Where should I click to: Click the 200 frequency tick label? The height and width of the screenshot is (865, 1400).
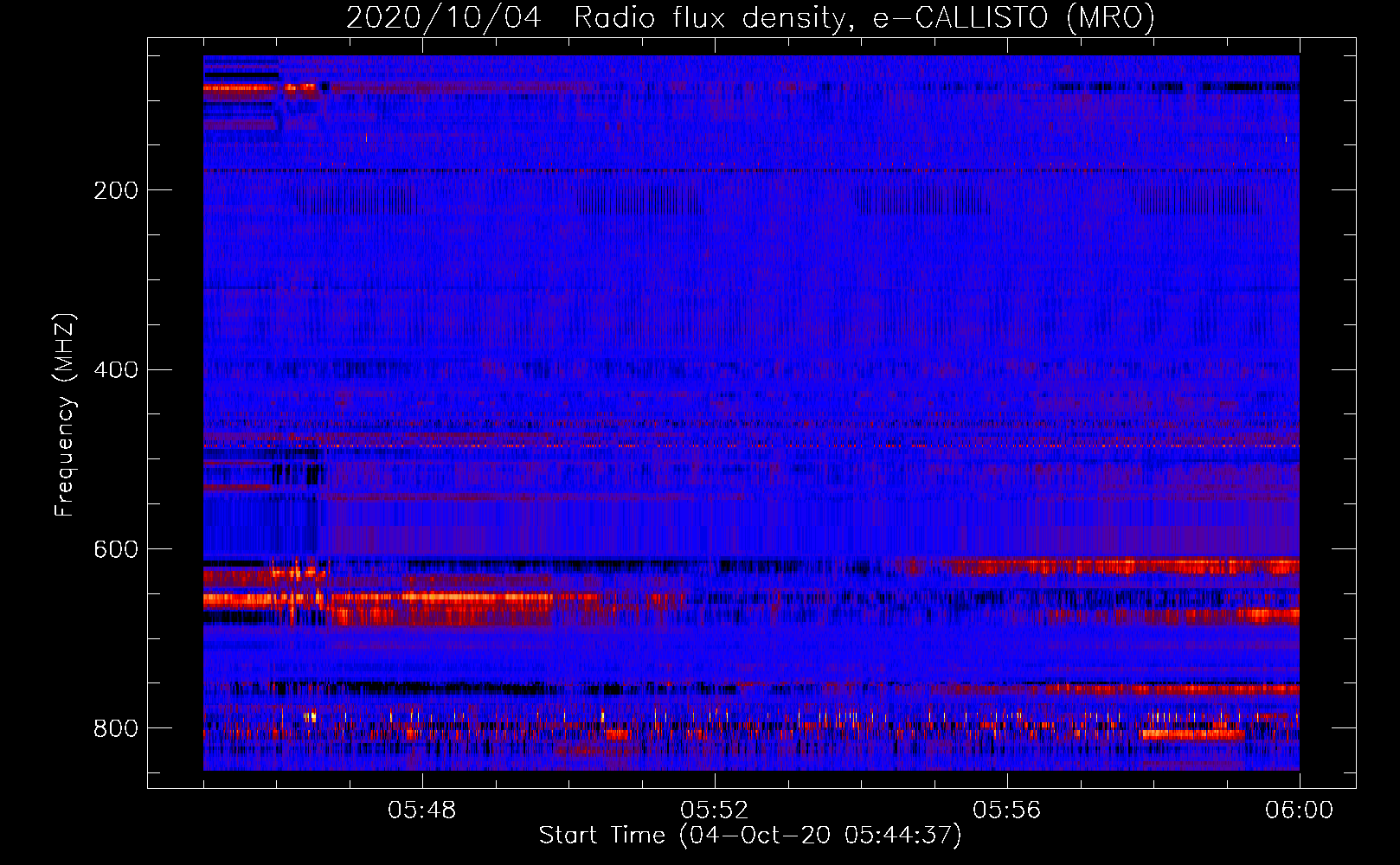tap(116, 190)
